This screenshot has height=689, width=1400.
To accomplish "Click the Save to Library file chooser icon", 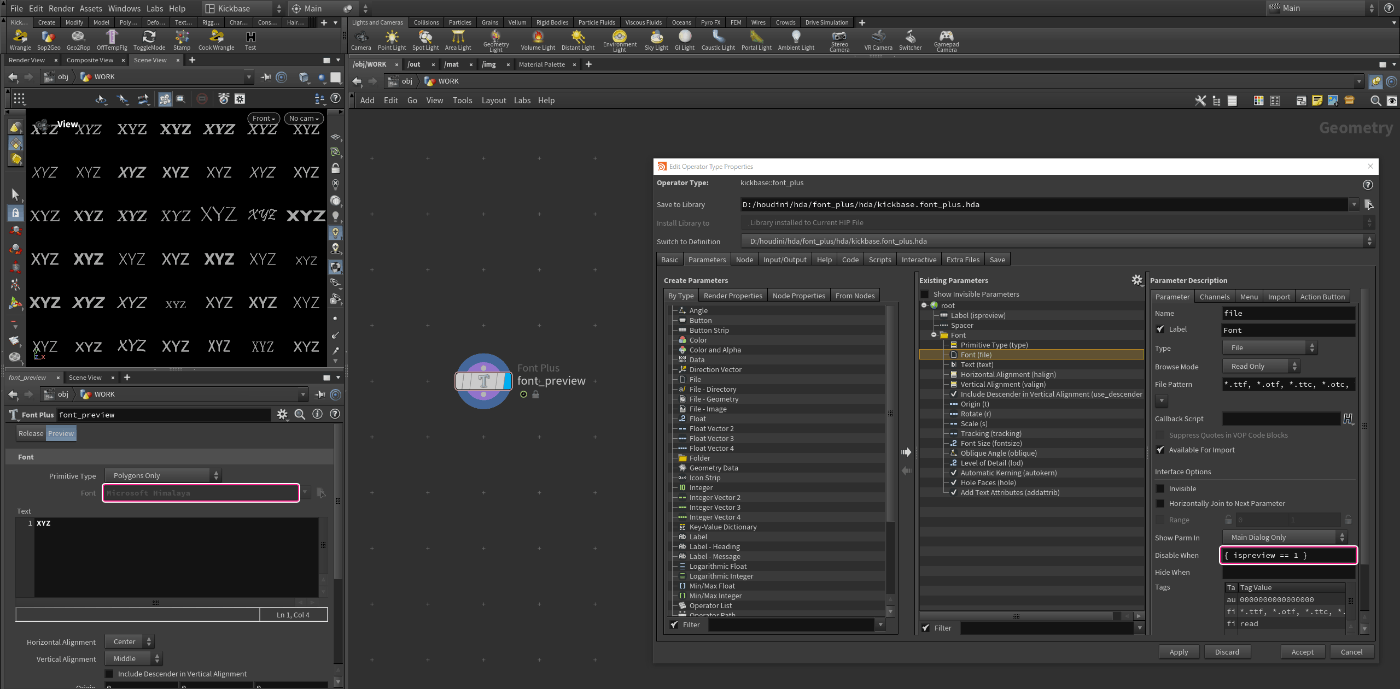I will coord(1369,204).
